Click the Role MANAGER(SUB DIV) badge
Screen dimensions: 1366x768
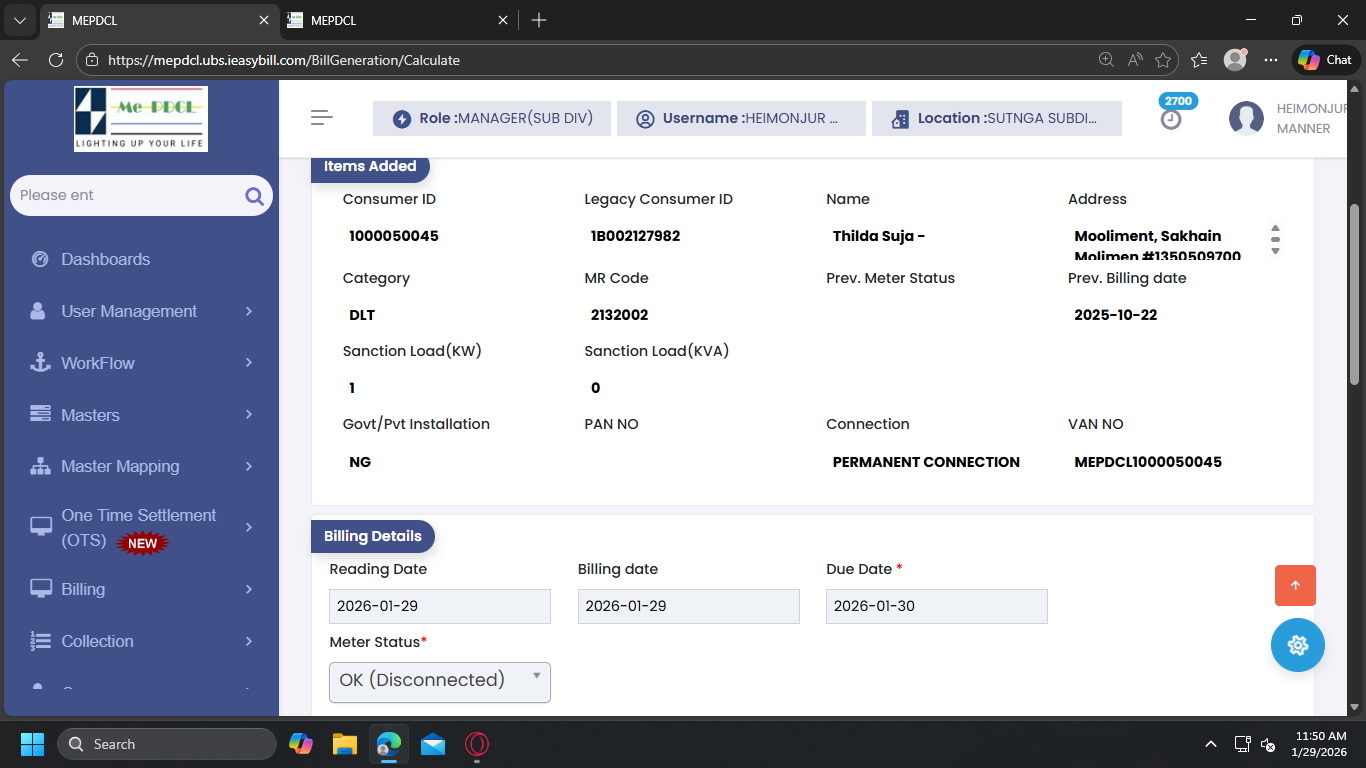(492, 118)
